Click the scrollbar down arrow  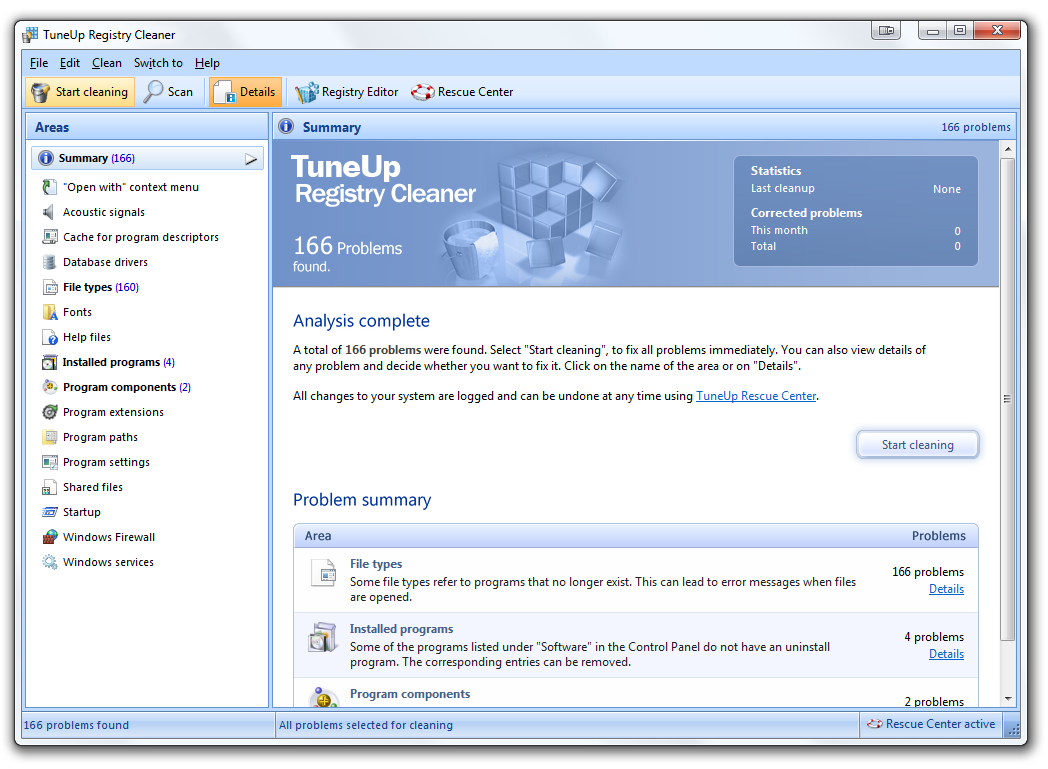coord(1008,699)
